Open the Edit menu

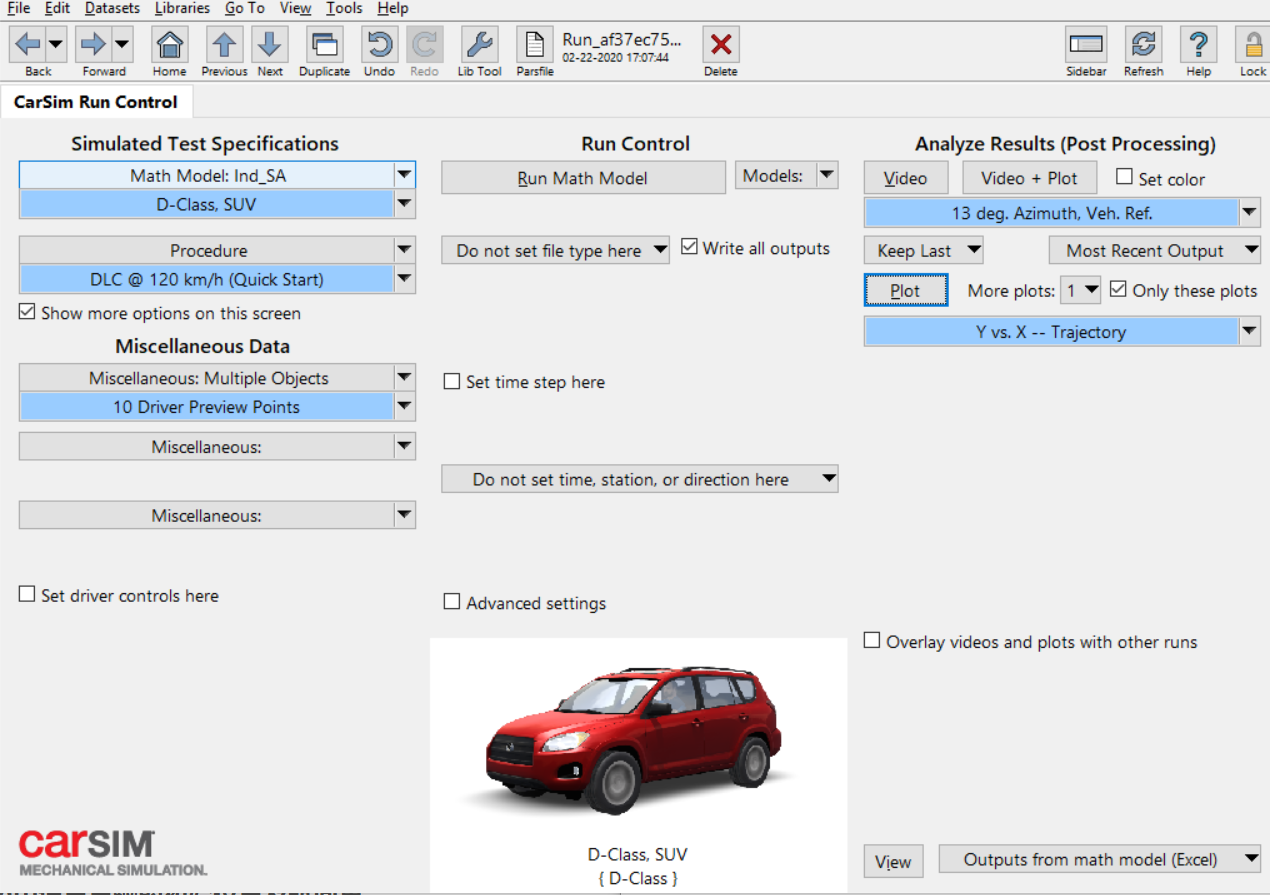57,8
